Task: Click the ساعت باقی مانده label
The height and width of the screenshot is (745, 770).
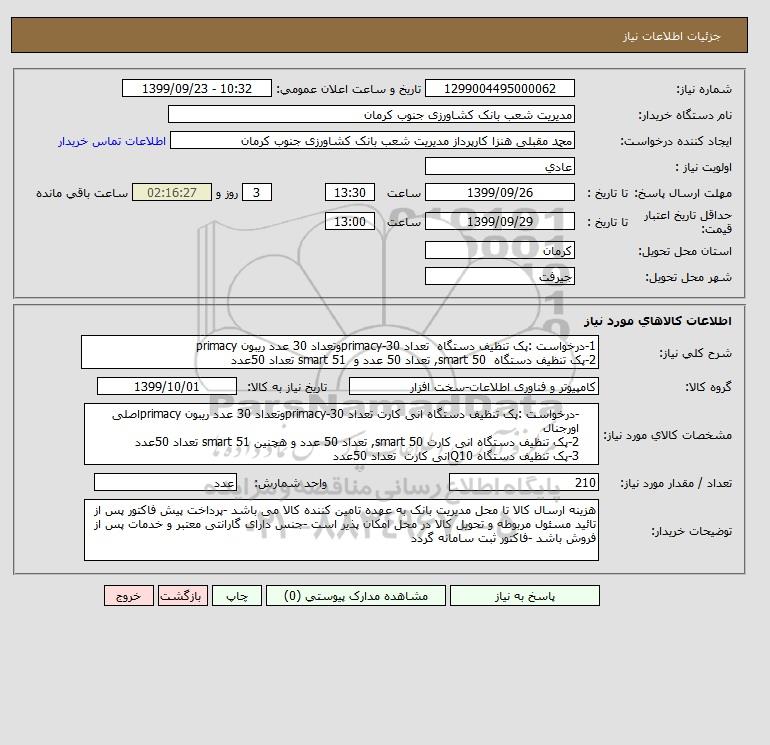Action: tap(82, 193)
